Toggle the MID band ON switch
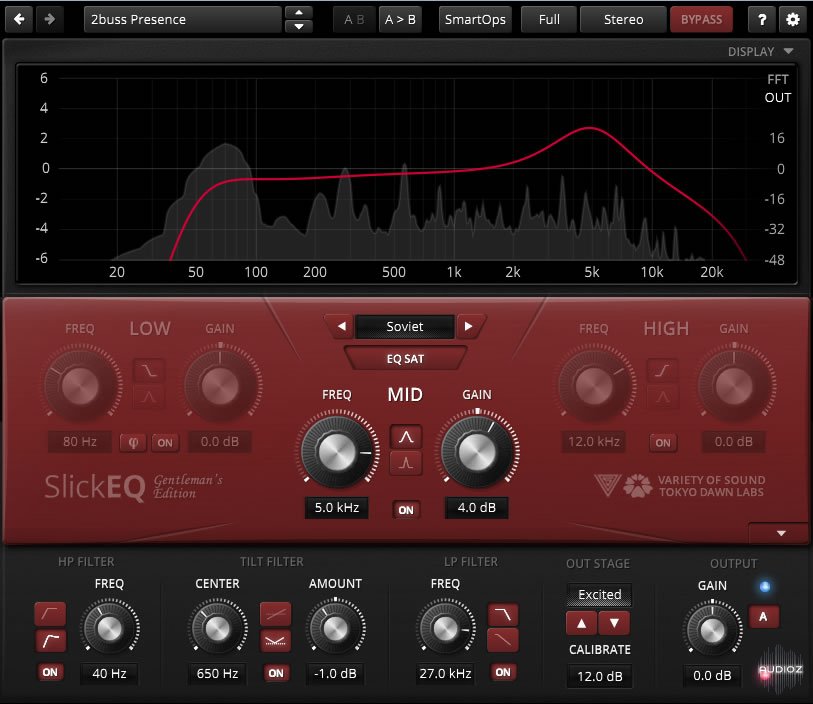 coord(406,510)
